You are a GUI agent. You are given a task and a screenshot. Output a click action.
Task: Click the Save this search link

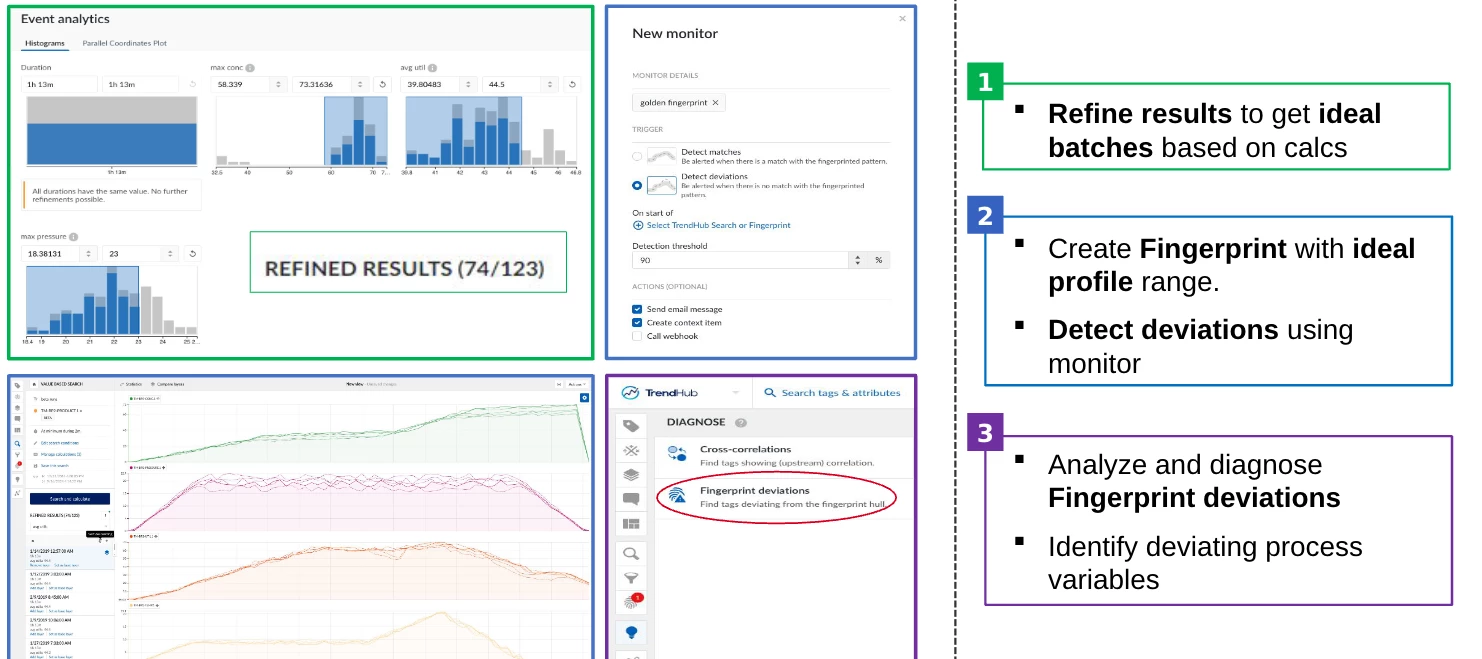tap(53, 466)
